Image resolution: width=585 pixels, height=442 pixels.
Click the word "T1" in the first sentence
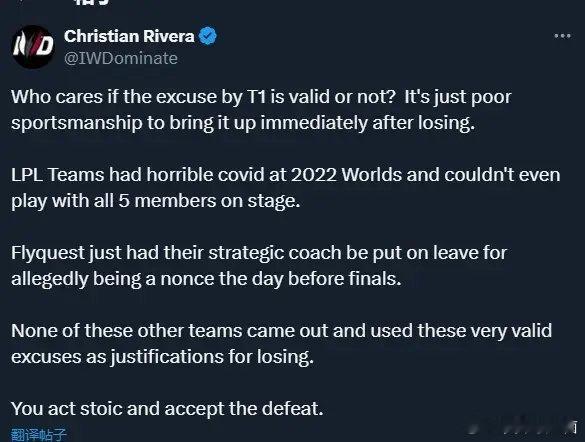click(256, 97)
